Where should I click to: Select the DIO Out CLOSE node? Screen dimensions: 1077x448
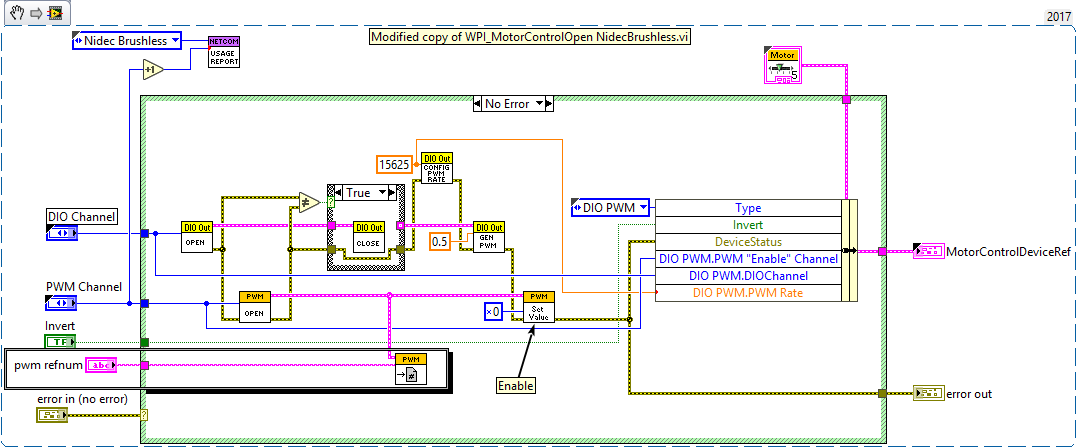point(369,237)
